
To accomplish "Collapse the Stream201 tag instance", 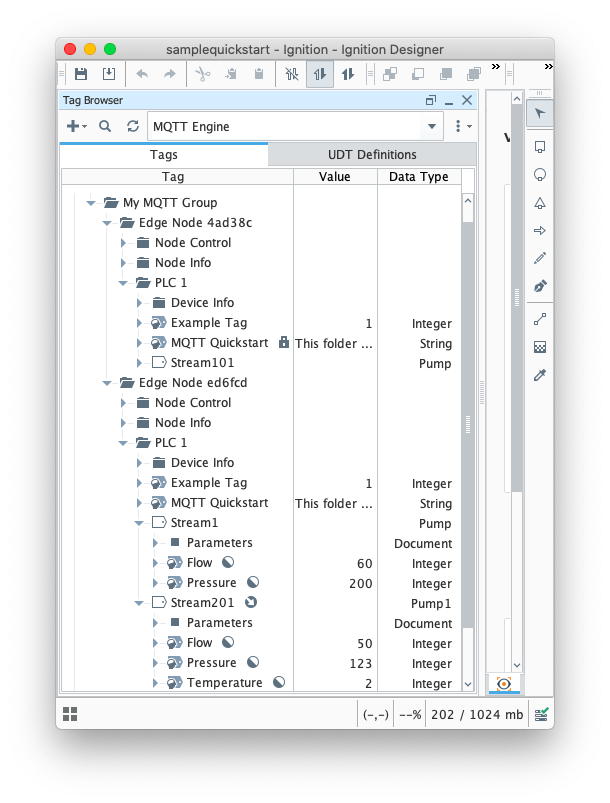I will click(x=138, y=603).
